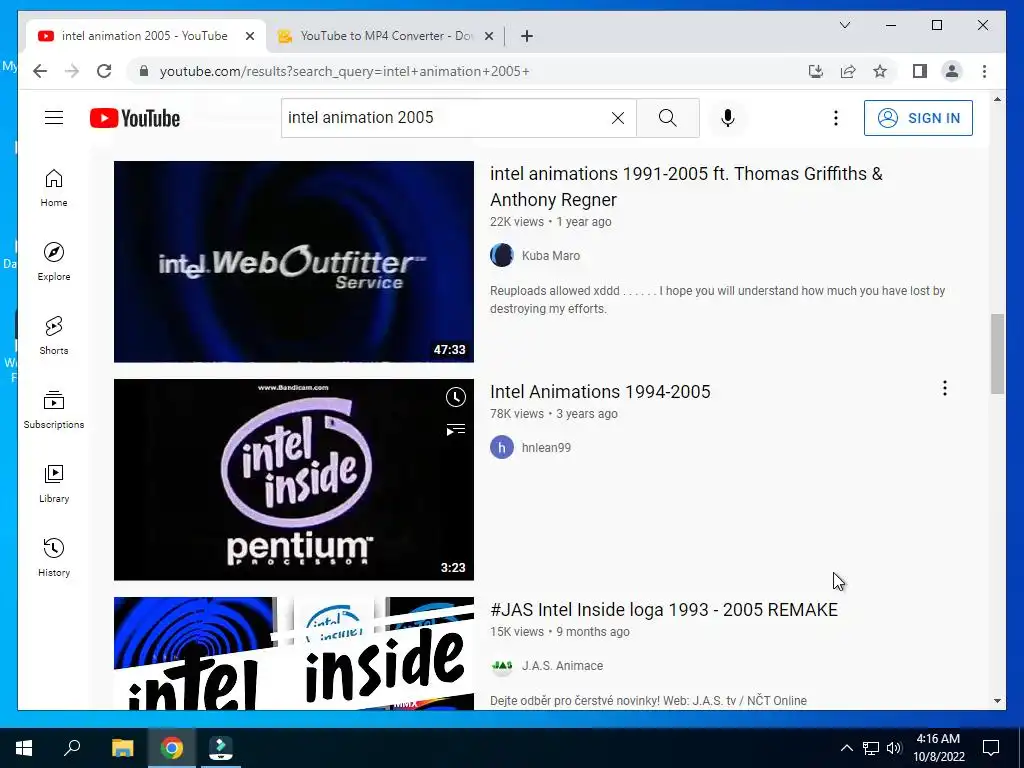Screen dimensions: 1024x768
Task: Click the YouTube logo
Action: pos(135,118)
